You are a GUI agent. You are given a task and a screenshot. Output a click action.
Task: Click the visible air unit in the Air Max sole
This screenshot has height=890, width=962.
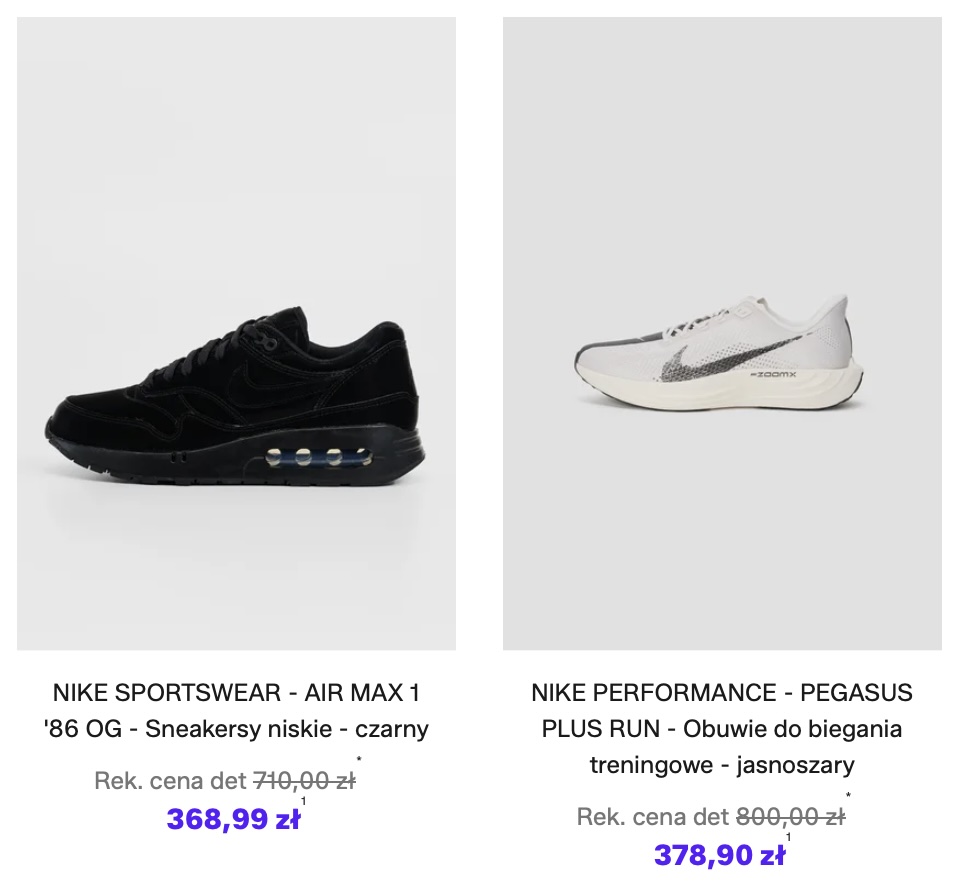point(320,460)
